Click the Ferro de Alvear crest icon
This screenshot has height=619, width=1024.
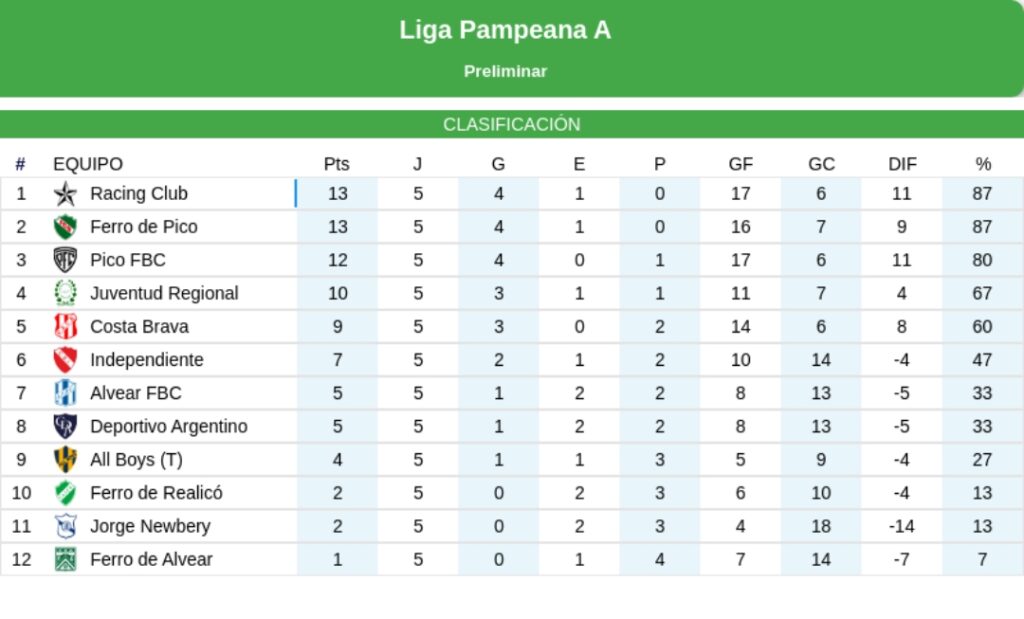coord(65,559)
